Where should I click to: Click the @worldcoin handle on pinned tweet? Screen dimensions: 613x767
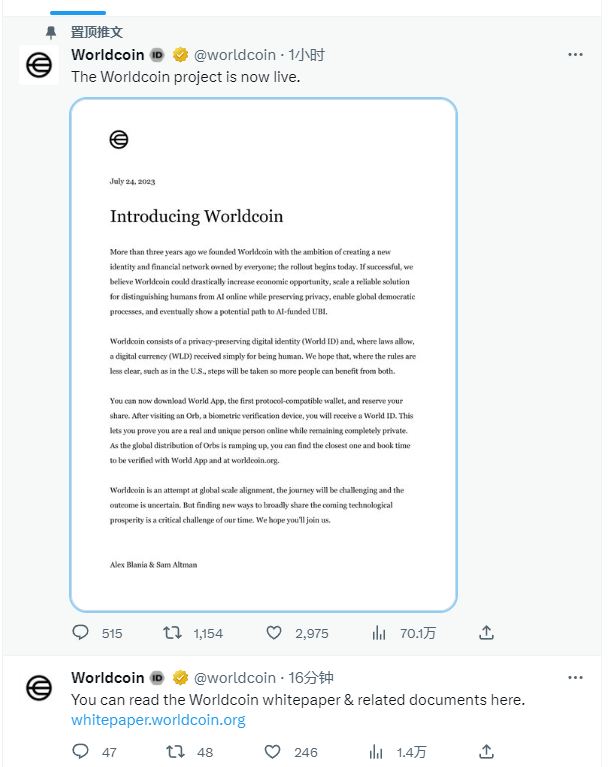click(234, 55)
